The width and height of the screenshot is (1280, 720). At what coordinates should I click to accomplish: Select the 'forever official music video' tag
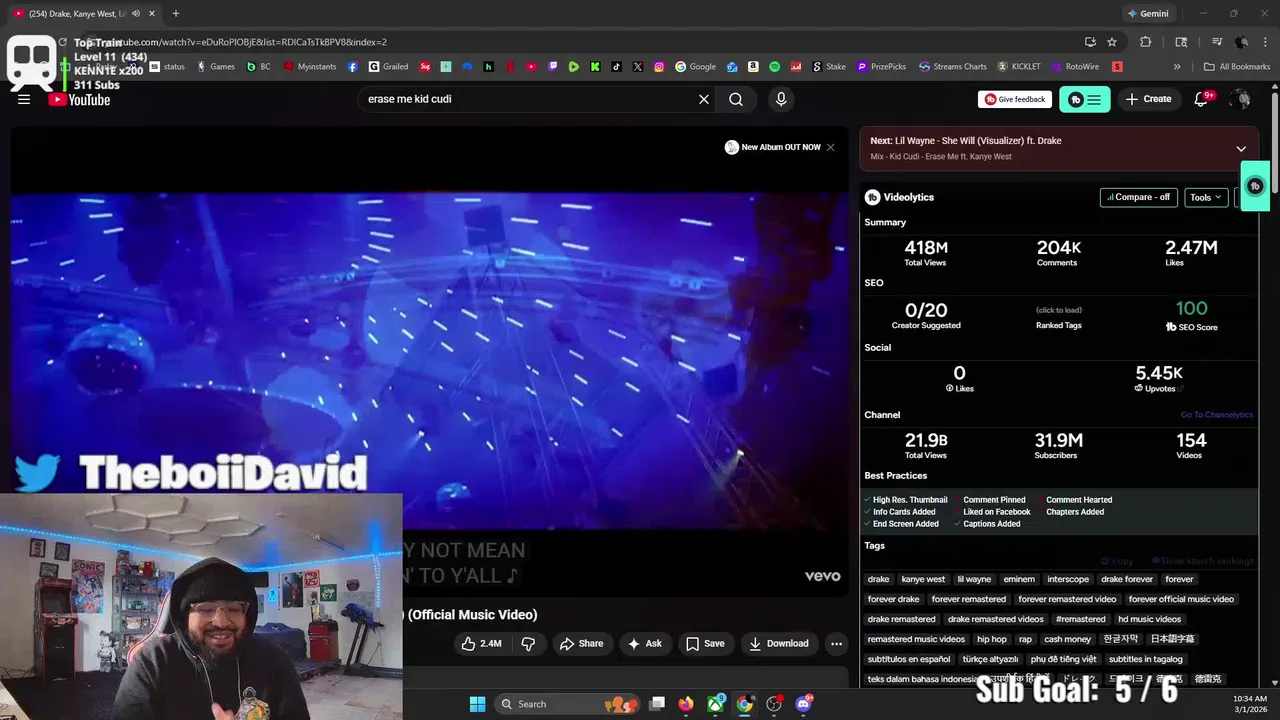[x=1182, y=599]
